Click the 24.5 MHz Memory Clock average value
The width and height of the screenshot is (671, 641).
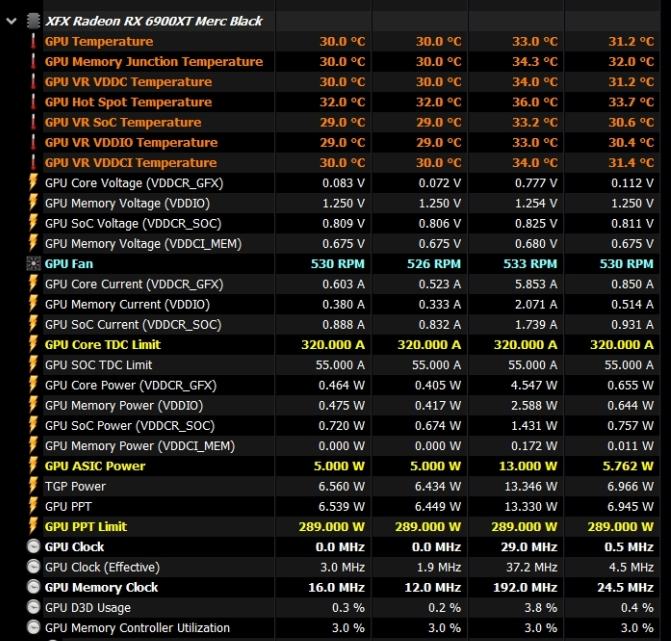625,587
